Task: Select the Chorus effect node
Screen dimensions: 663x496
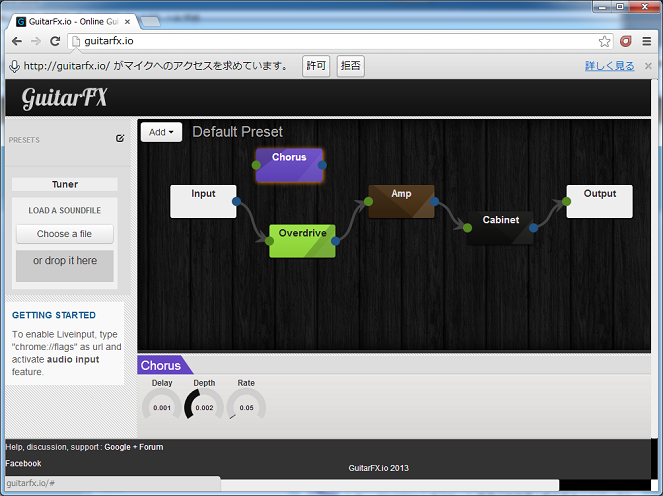Action: pyautogui.click(x=289, y=165)
